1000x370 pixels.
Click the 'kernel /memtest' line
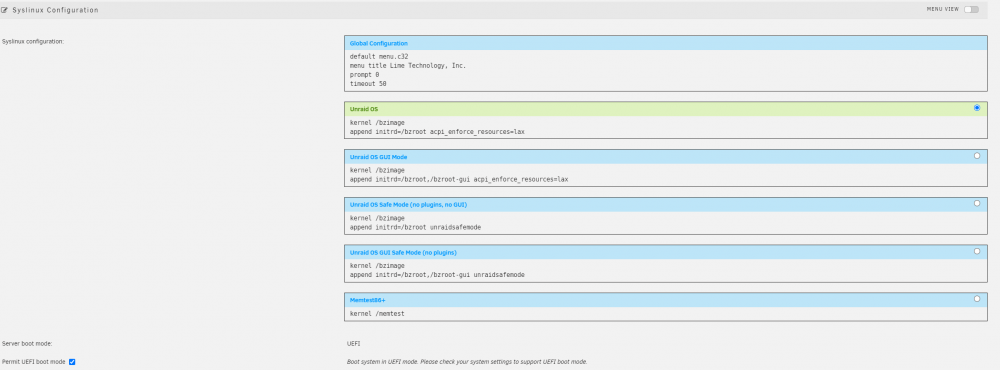tap(377, 314)
